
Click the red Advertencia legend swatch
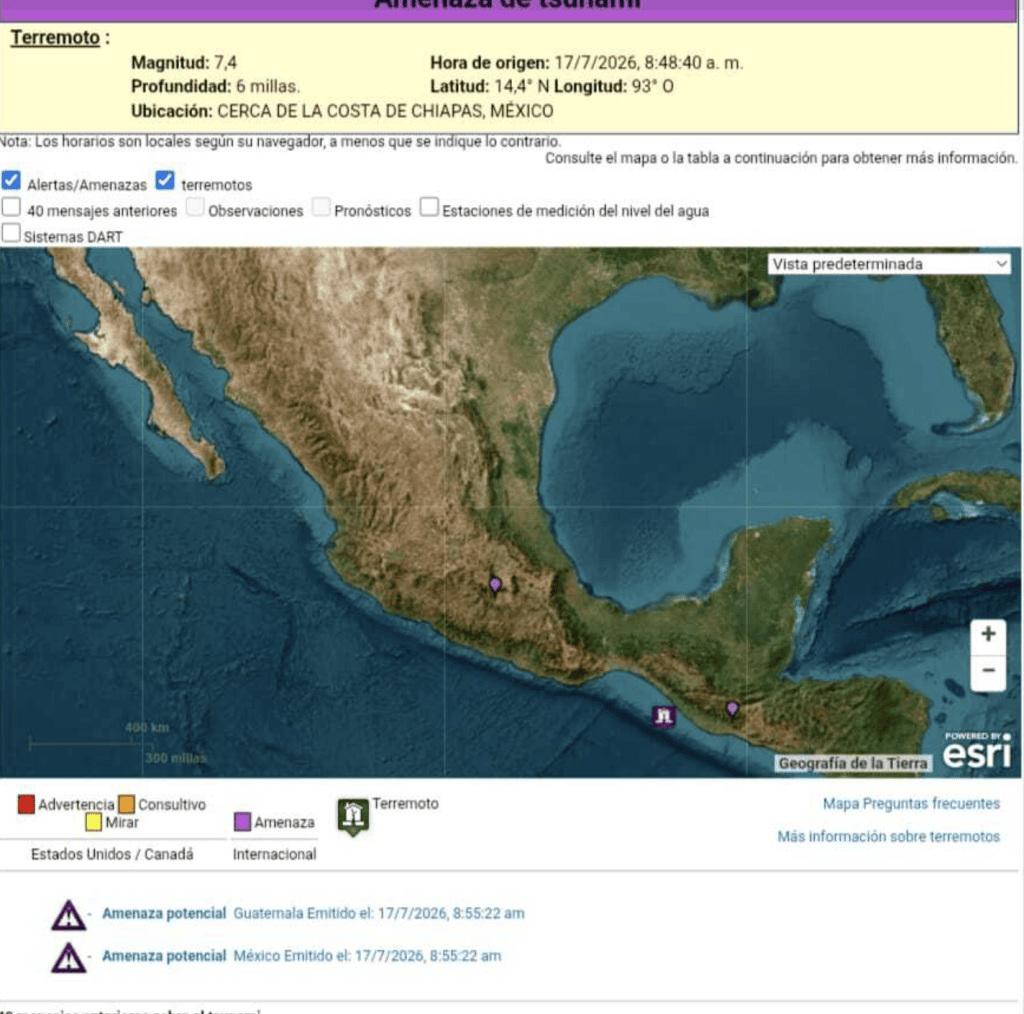[x=26, y=804]
